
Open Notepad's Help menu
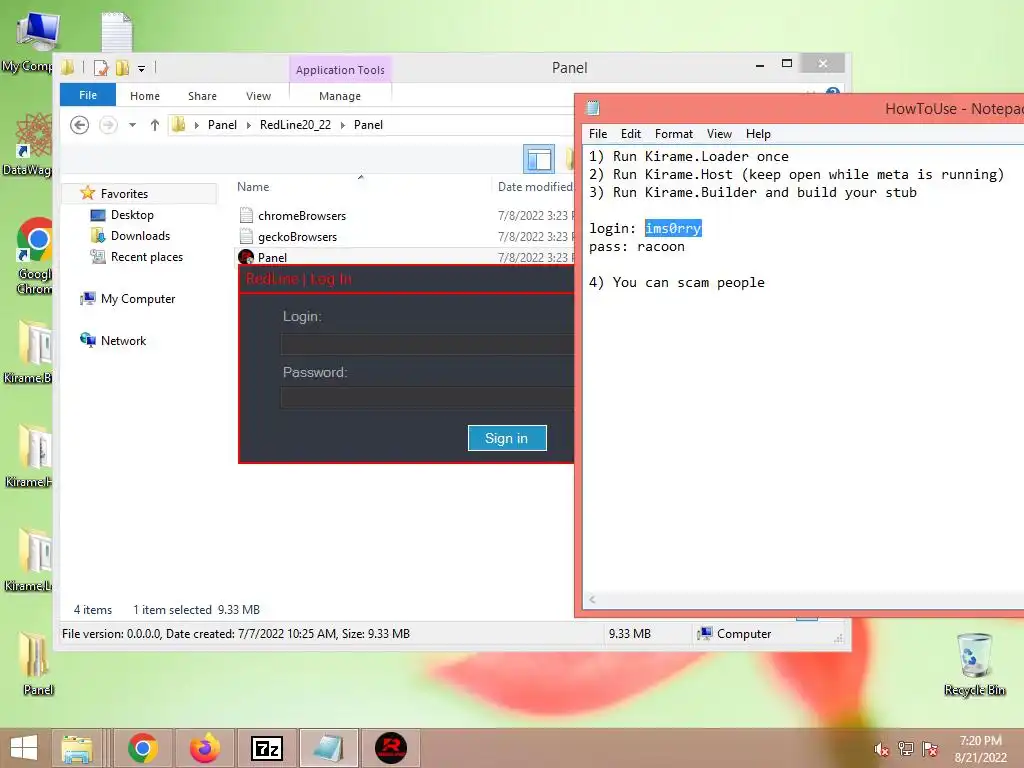tap(758, 134)
